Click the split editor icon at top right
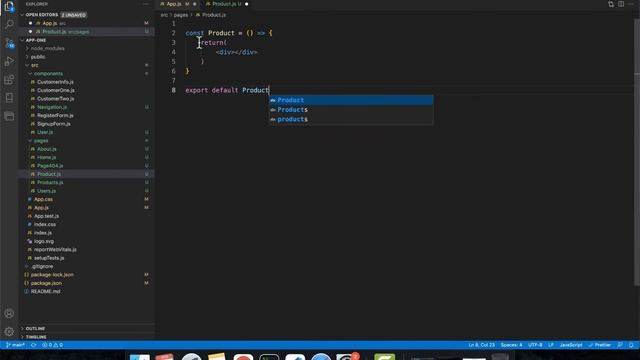Viewport: 640px width, 360px height. (x=621, y=4)
